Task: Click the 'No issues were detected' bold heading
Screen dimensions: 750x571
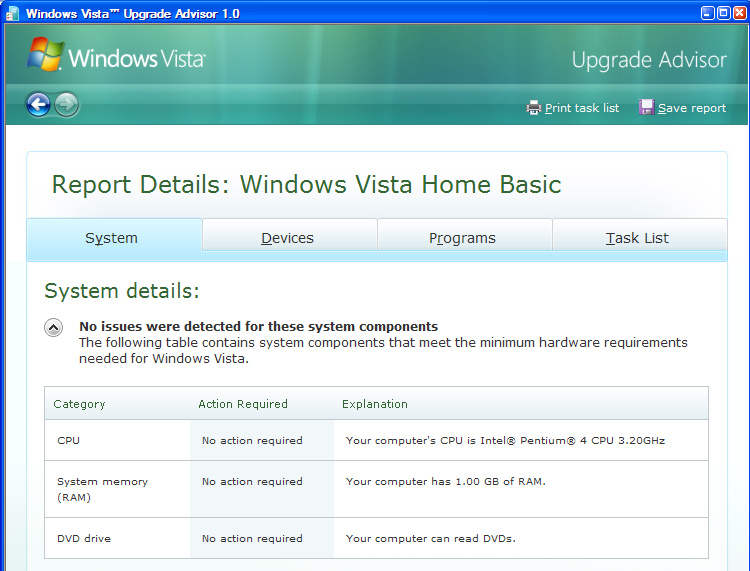Action: [258, 326]
